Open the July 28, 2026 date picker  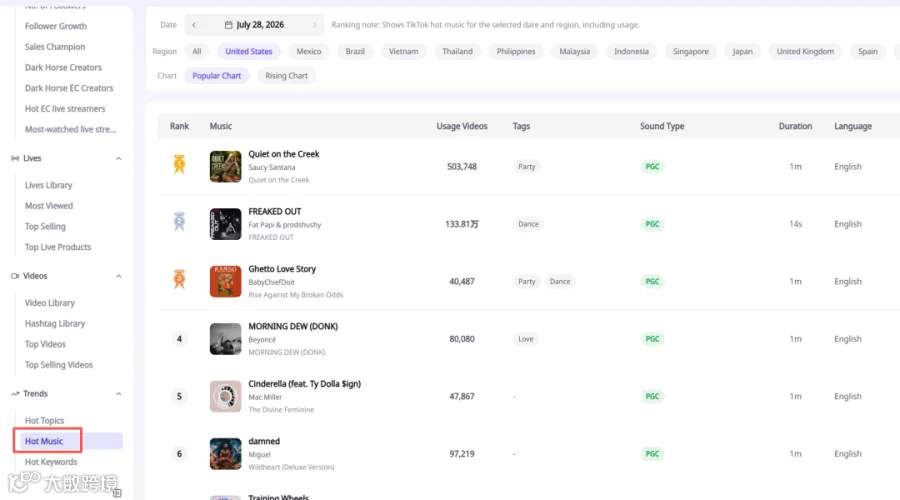point(254,25)
